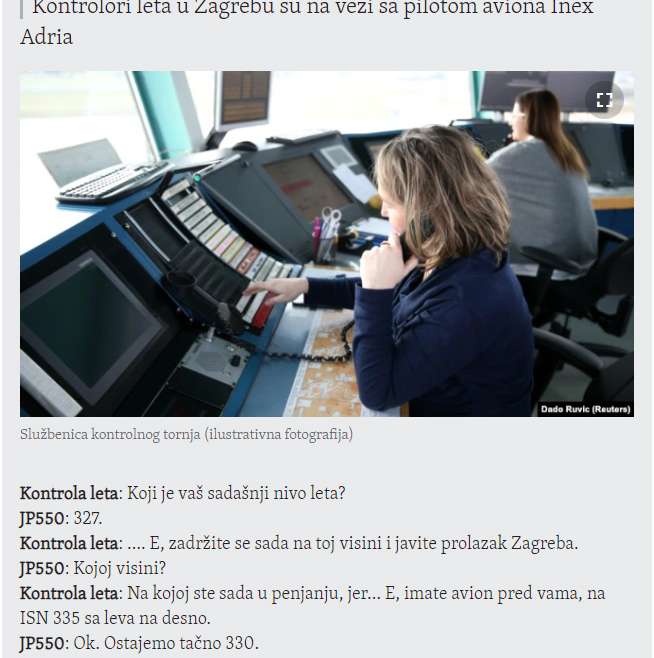This screenshot has height=658, width=654.
Task: Click the vertical blockquote bar beside heading
Action: tap(21, 8)
